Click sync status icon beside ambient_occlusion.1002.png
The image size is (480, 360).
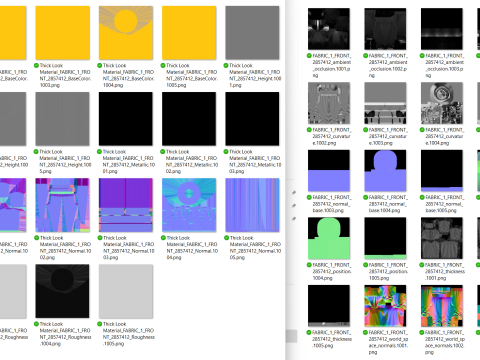pos(366,56)
